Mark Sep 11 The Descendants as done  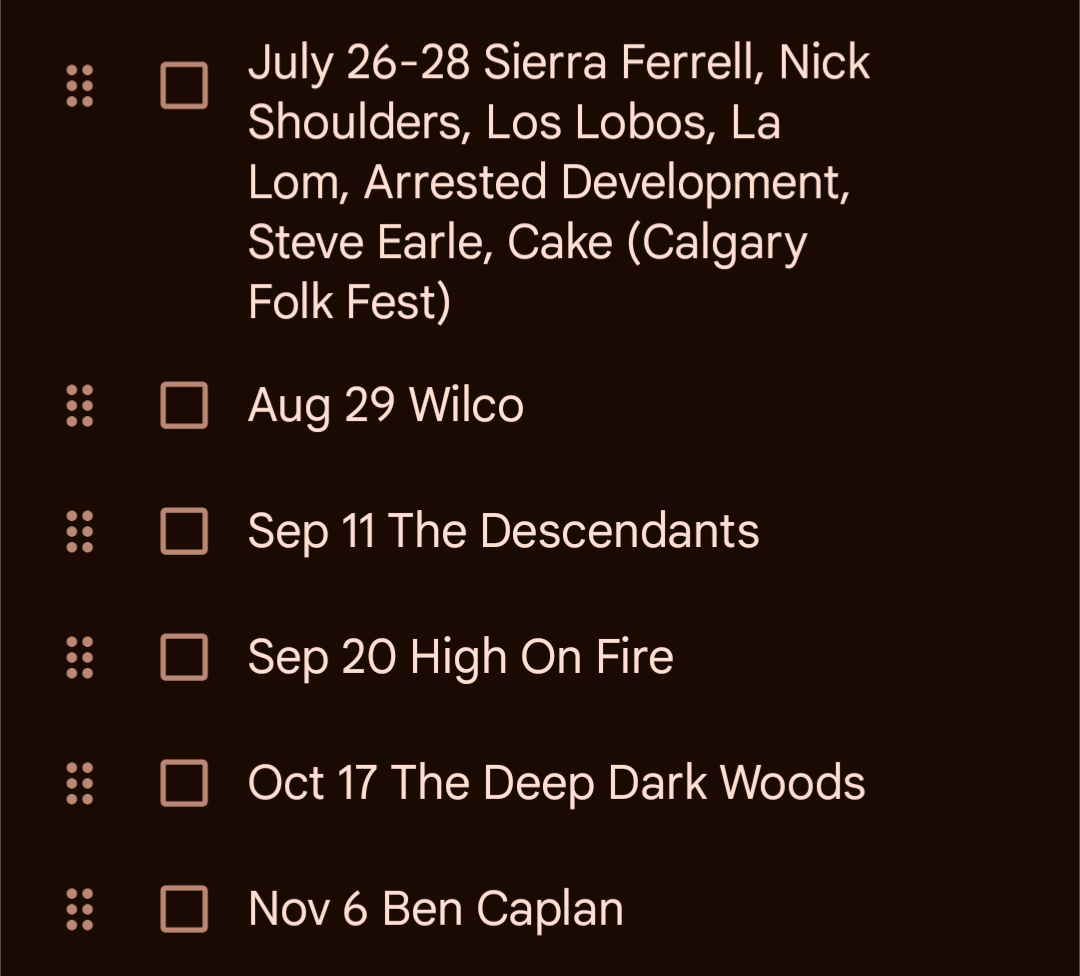point(184,532)
